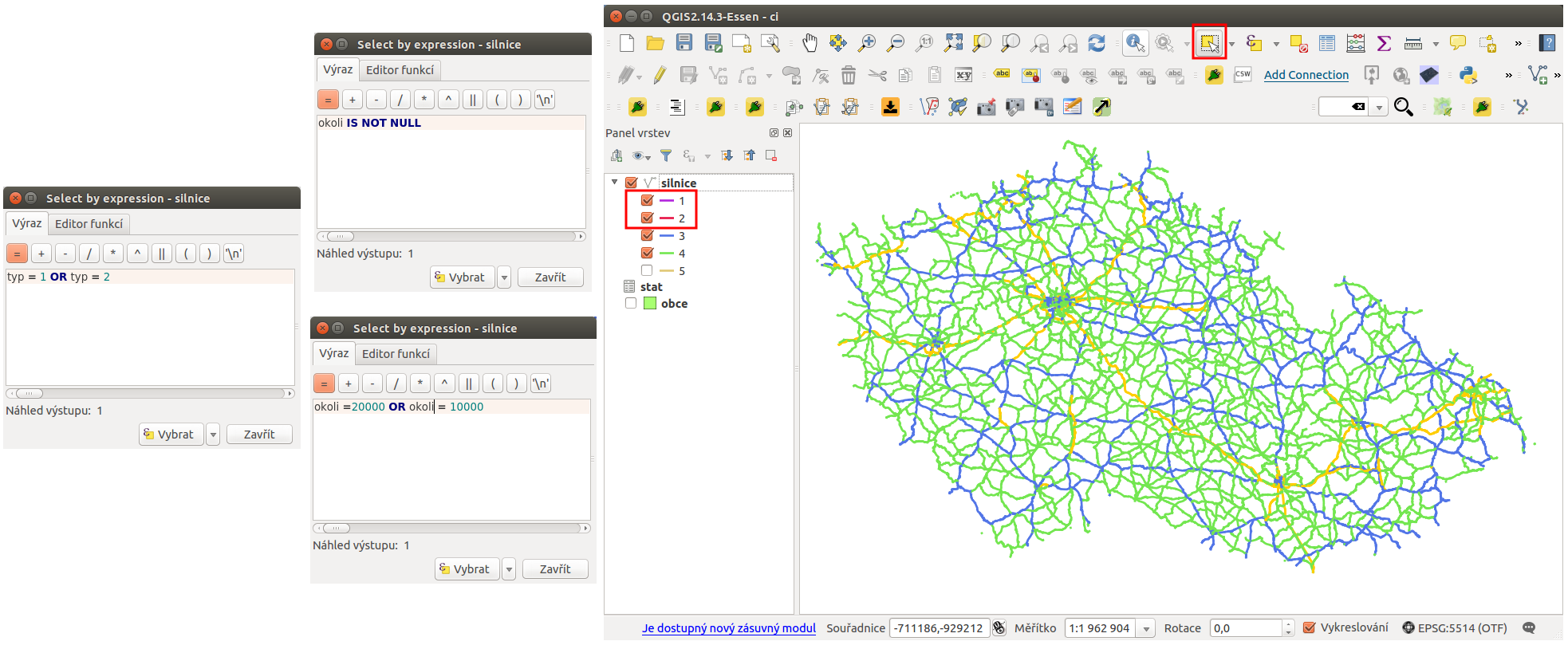
Task: Select Výraz tab in 'okoli =20000' dialog
Action: point(334,353)
